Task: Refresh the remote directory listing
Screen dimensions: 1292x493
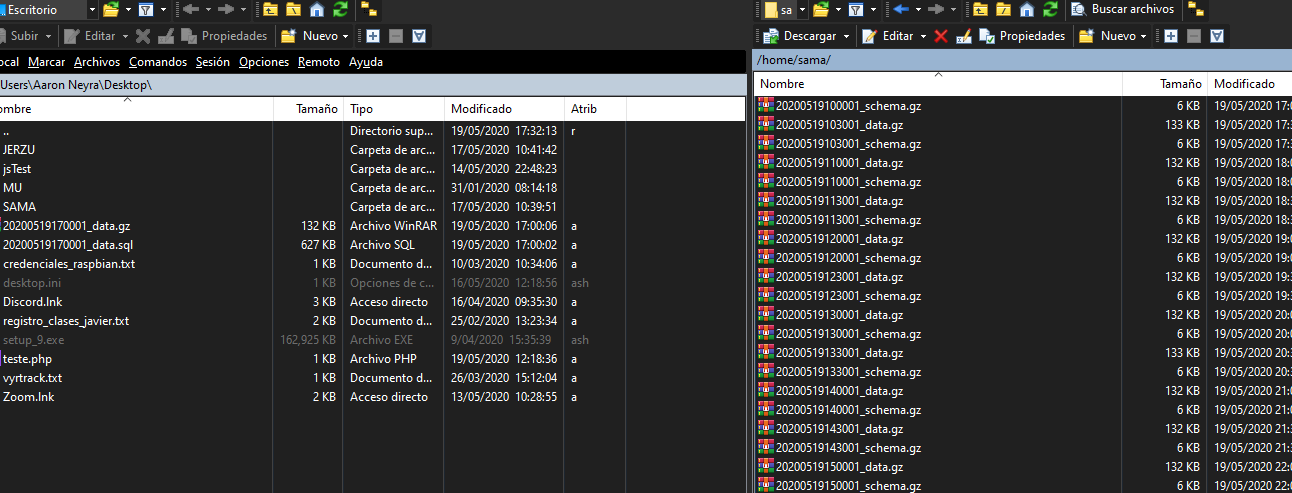Action: [x=1049, y=10]
